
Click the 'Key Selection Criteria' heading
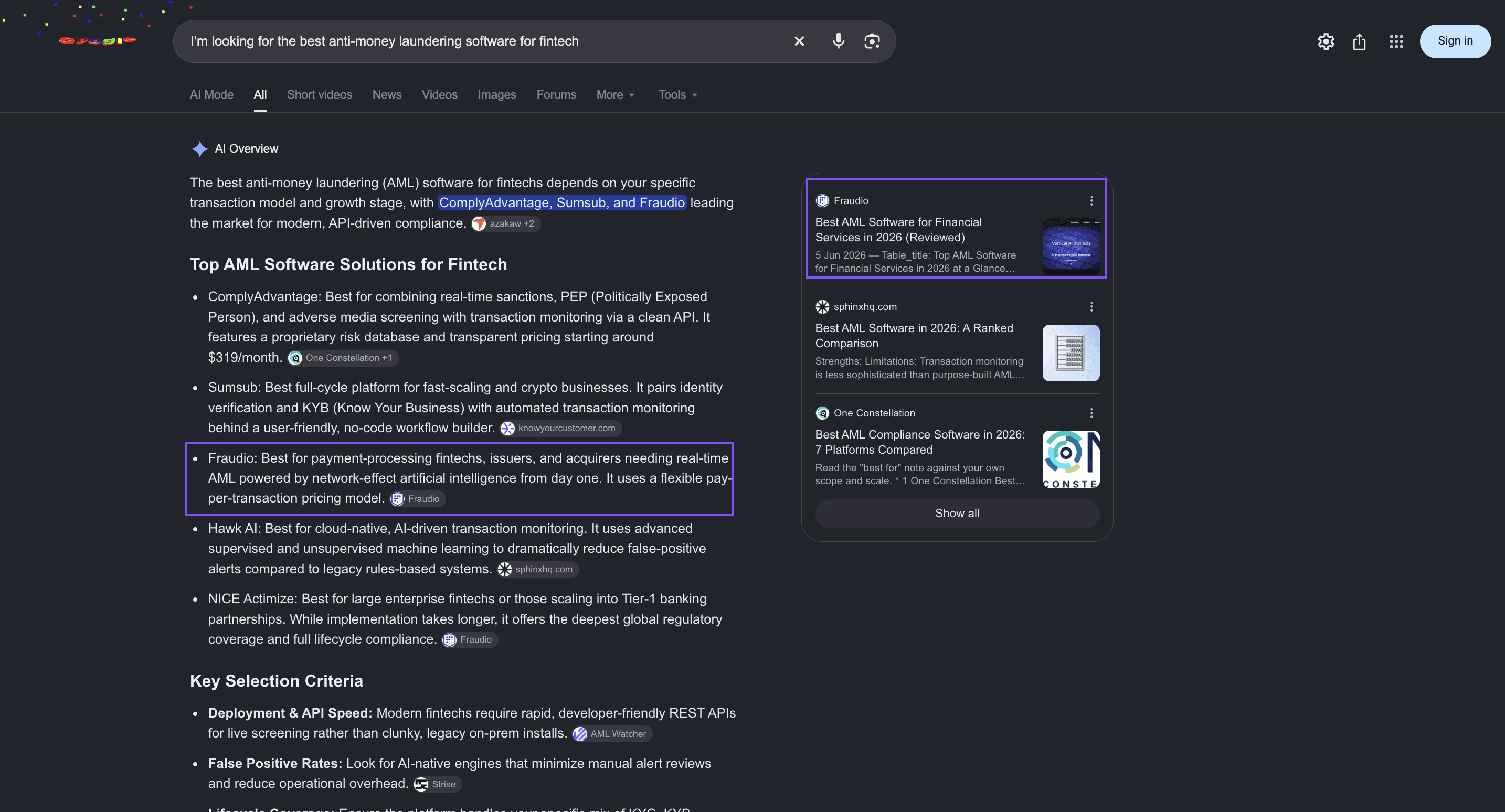tap(277, 681)
